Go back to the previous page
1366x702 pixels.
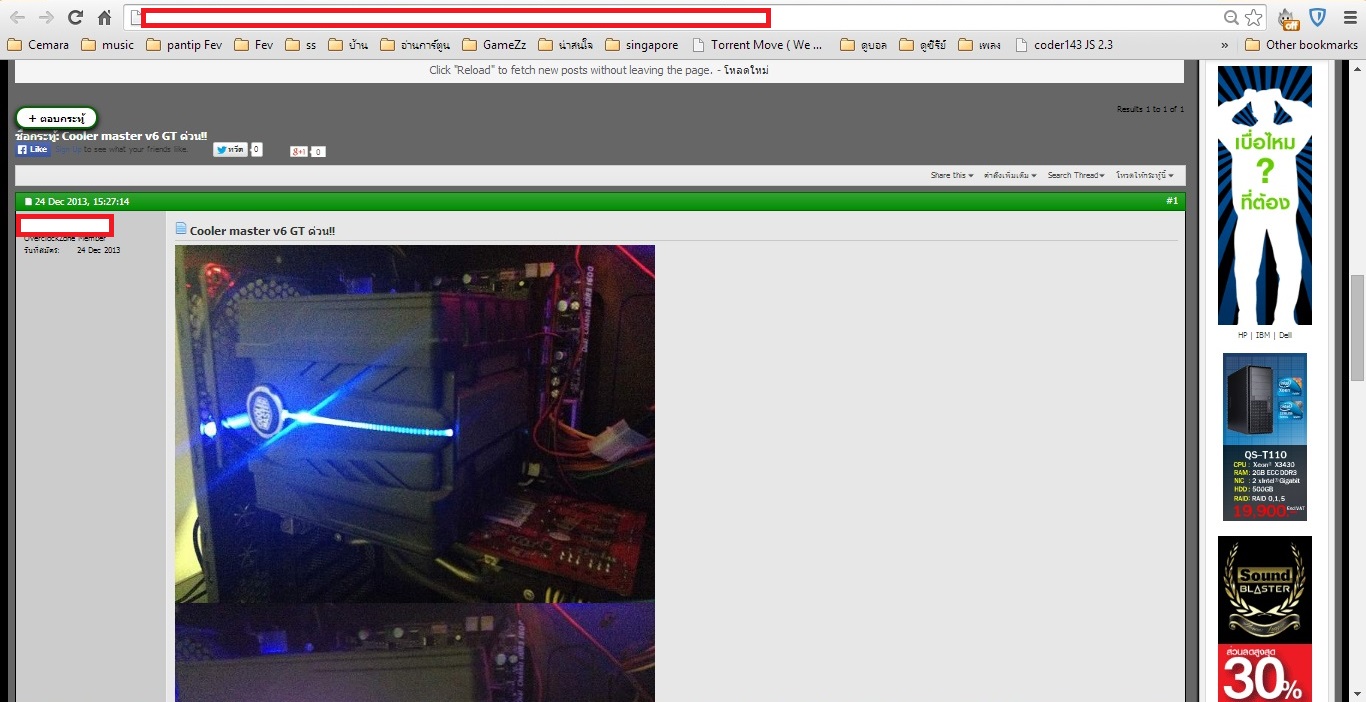pyautogui.click(x=18, y=17)
